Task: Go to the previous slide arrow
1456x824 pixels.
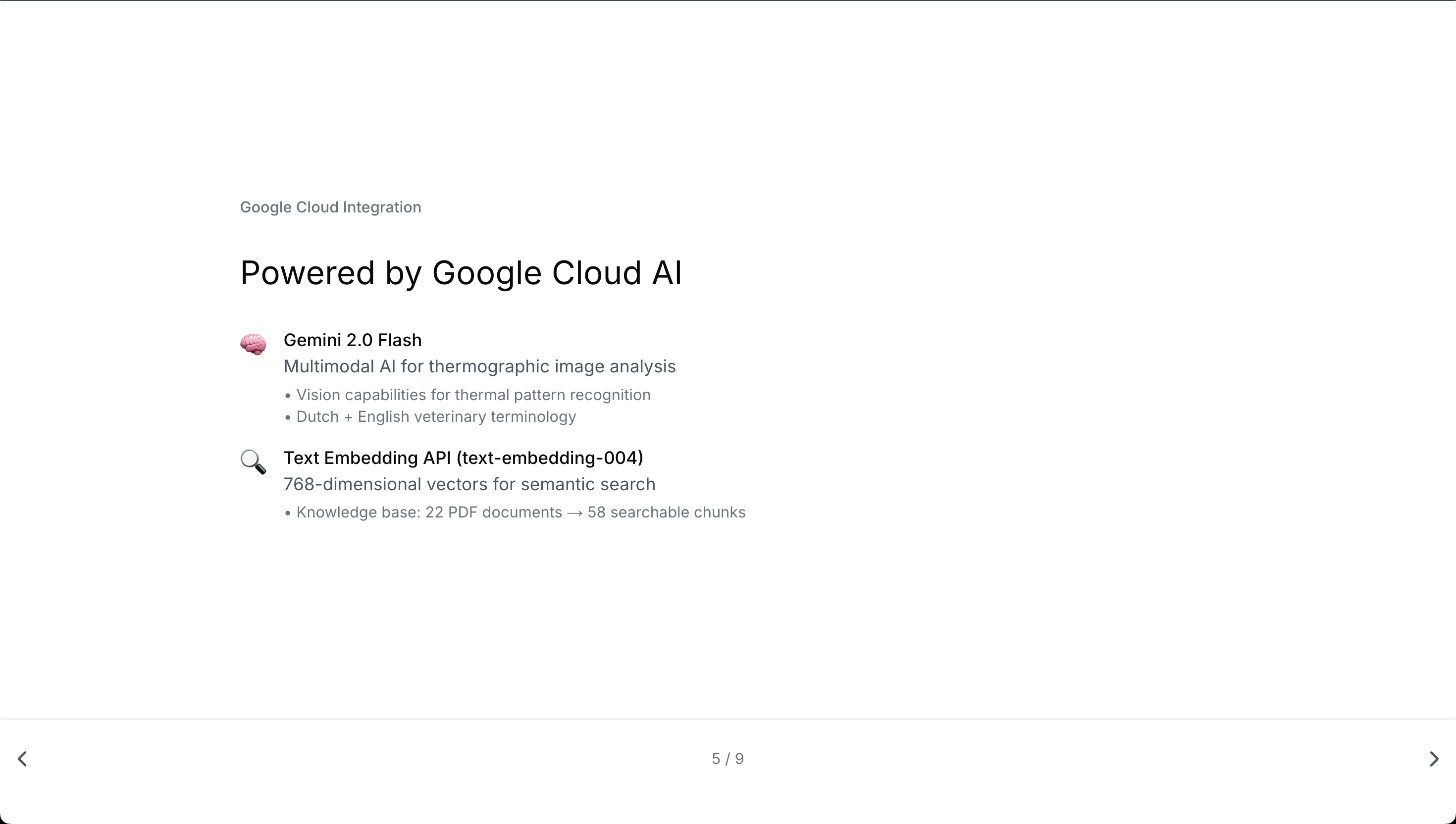Action: [x=23, y=759]
